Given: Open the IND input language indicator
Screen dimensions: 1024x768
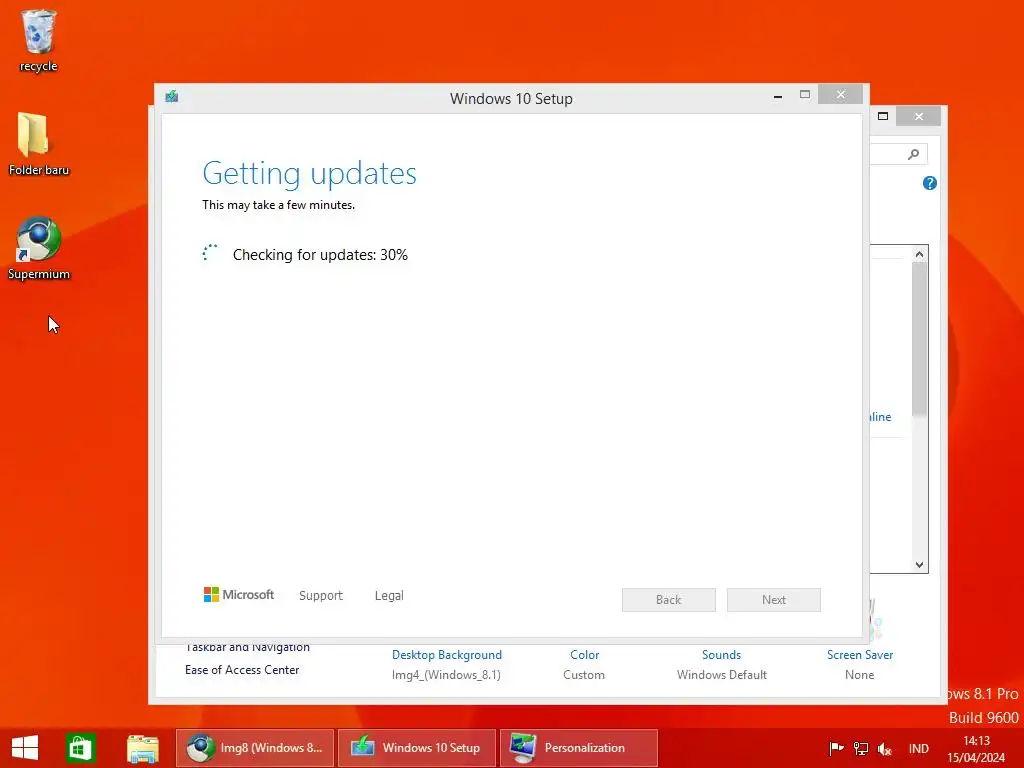Looking at the screenshot, I should click(918, 748).
